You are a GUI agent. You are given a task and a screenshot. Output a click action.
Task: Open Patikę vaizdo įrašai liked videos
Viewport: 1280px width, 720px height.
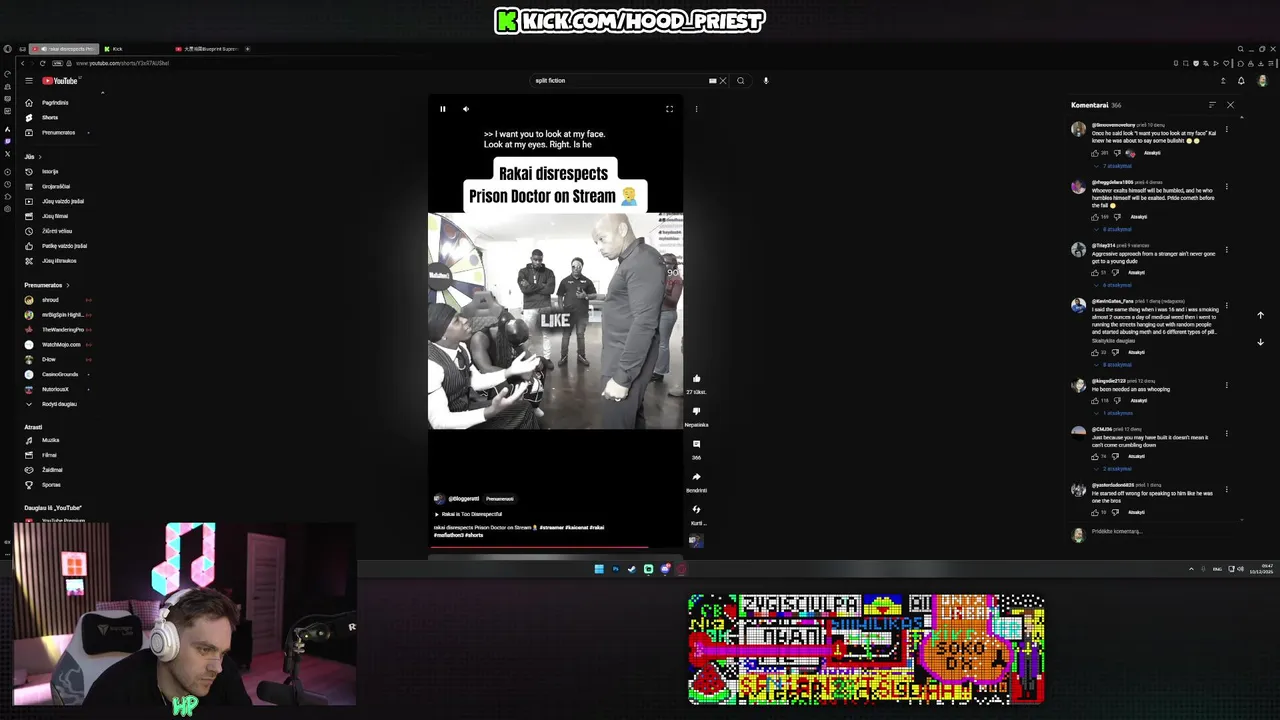pos(64,246)
